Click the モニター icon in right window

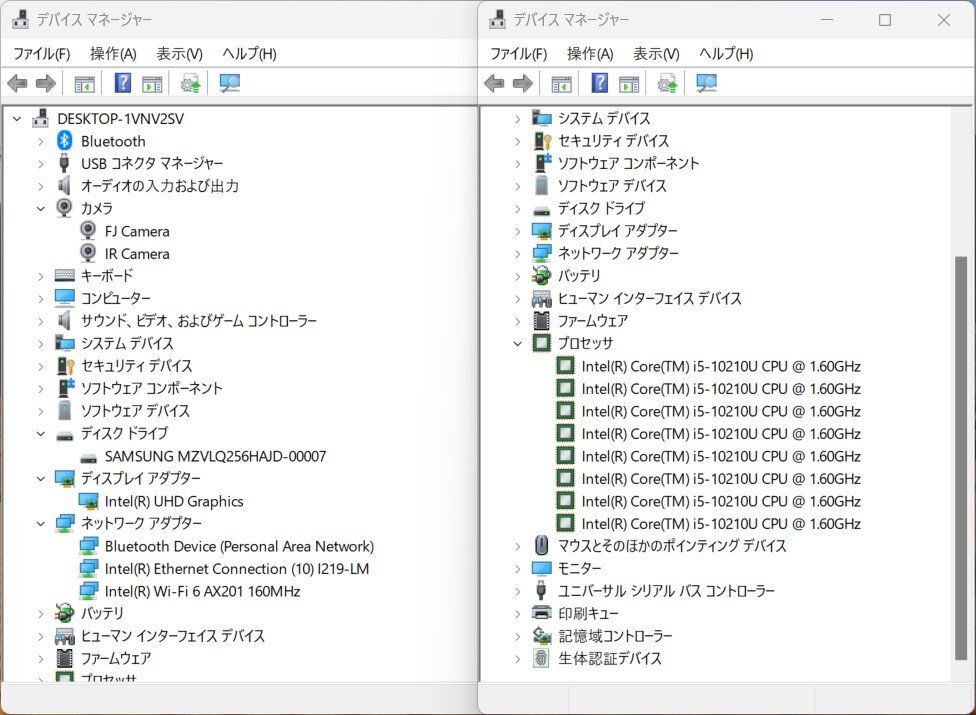point(542,568)
